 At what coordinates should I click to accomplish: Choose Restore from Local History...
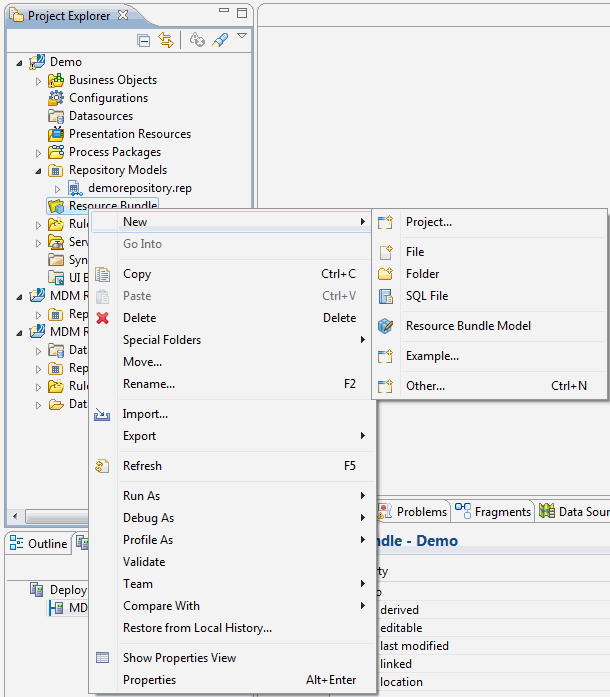click(x=231, y=628)
